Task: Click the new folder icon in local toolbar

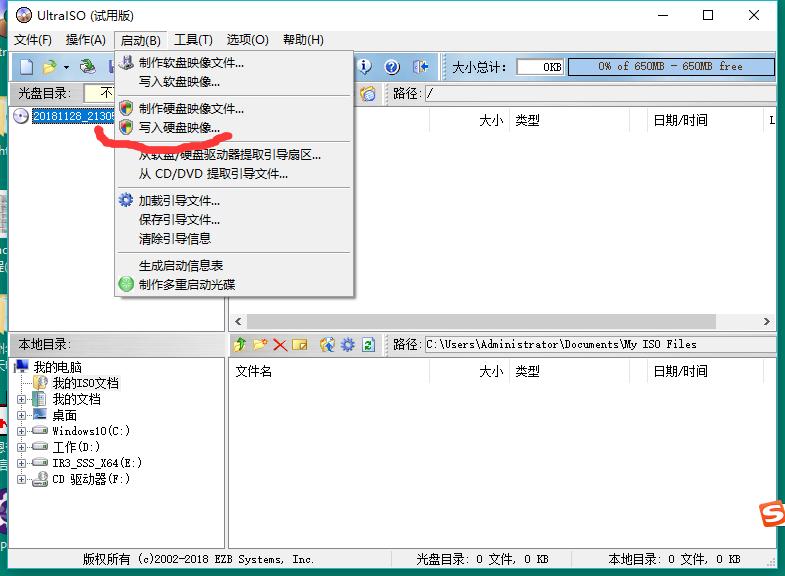Action: coord(260,344)
